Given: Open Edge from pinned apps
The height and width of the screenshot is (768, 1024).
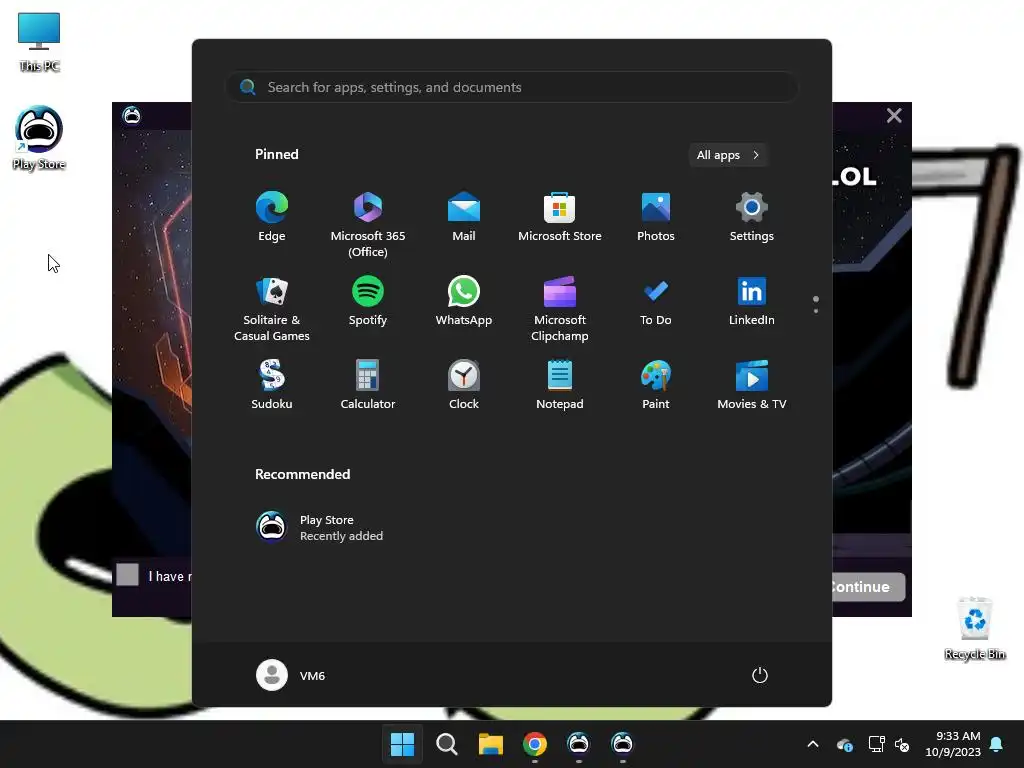Looking at the screenshot, I should coord(272,217).
